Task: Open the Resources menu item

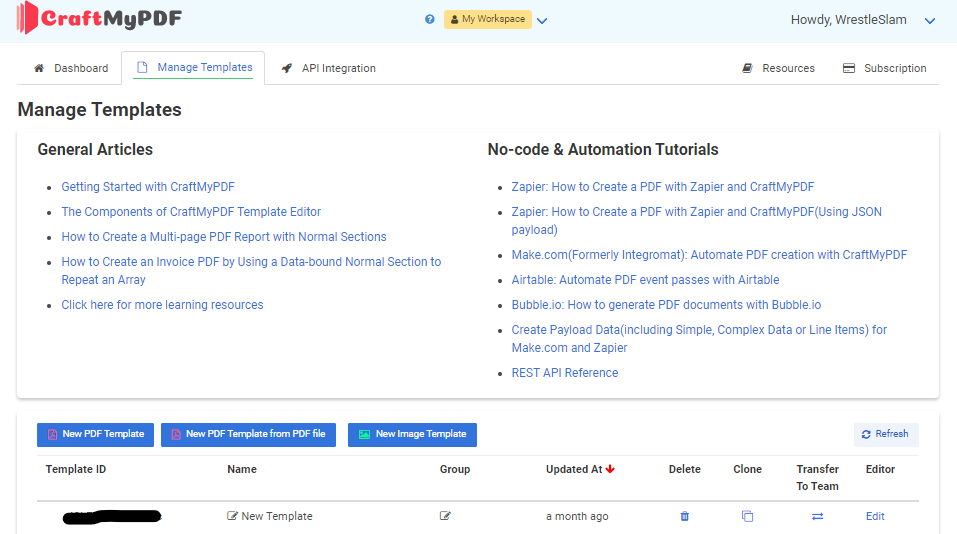Action: (778, 68)
